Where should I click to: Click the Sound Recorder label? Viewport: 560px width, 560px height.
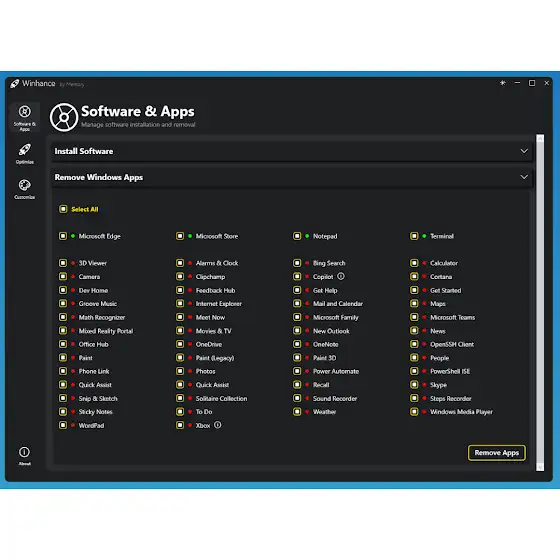click(335, 399)
